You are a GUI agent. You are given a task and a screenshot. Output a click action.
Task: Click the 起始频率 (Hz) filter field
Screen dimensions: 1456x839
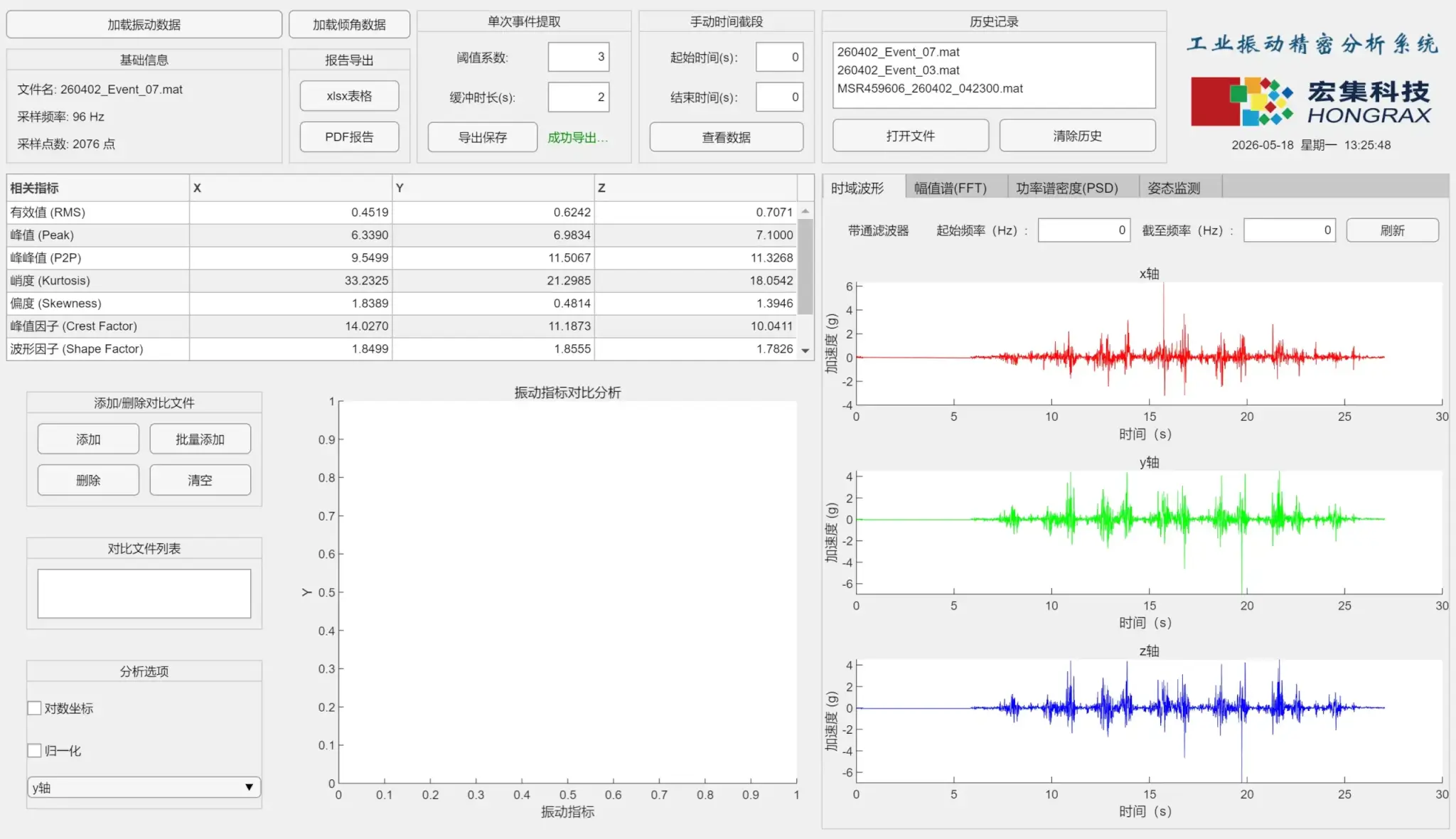1083,230
